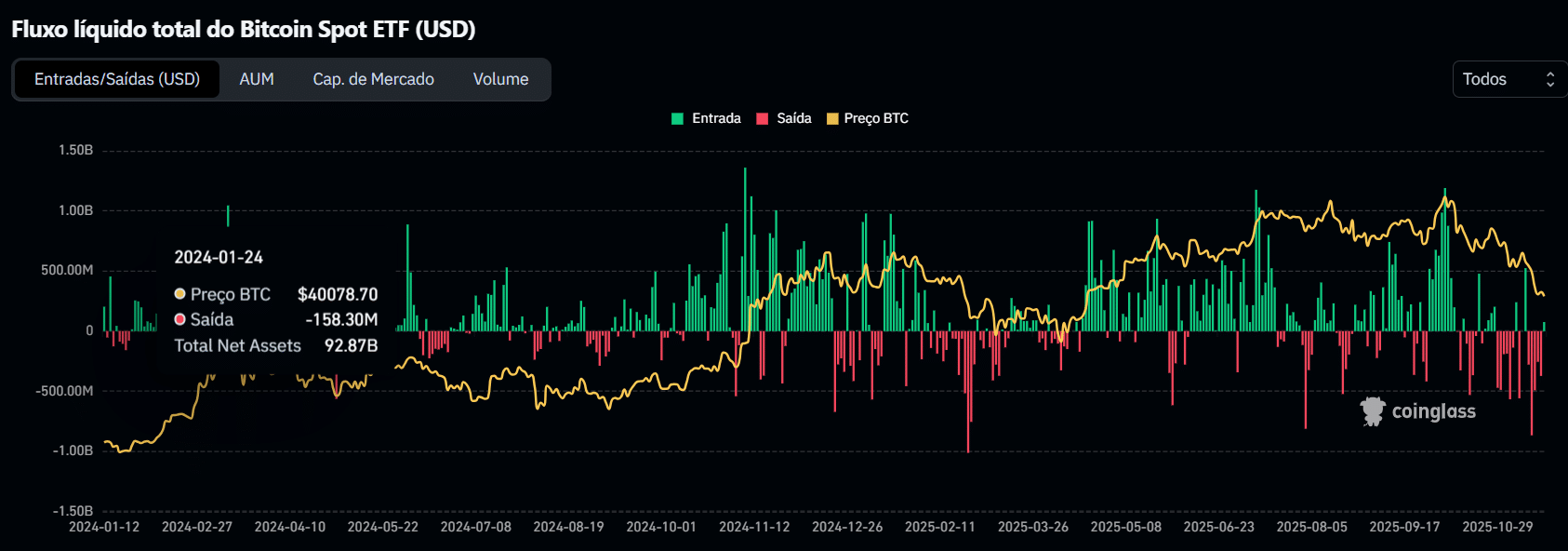The image size is (1568, 551).
Task: Hide the Saída series via legend label
Action: (794, 118)
